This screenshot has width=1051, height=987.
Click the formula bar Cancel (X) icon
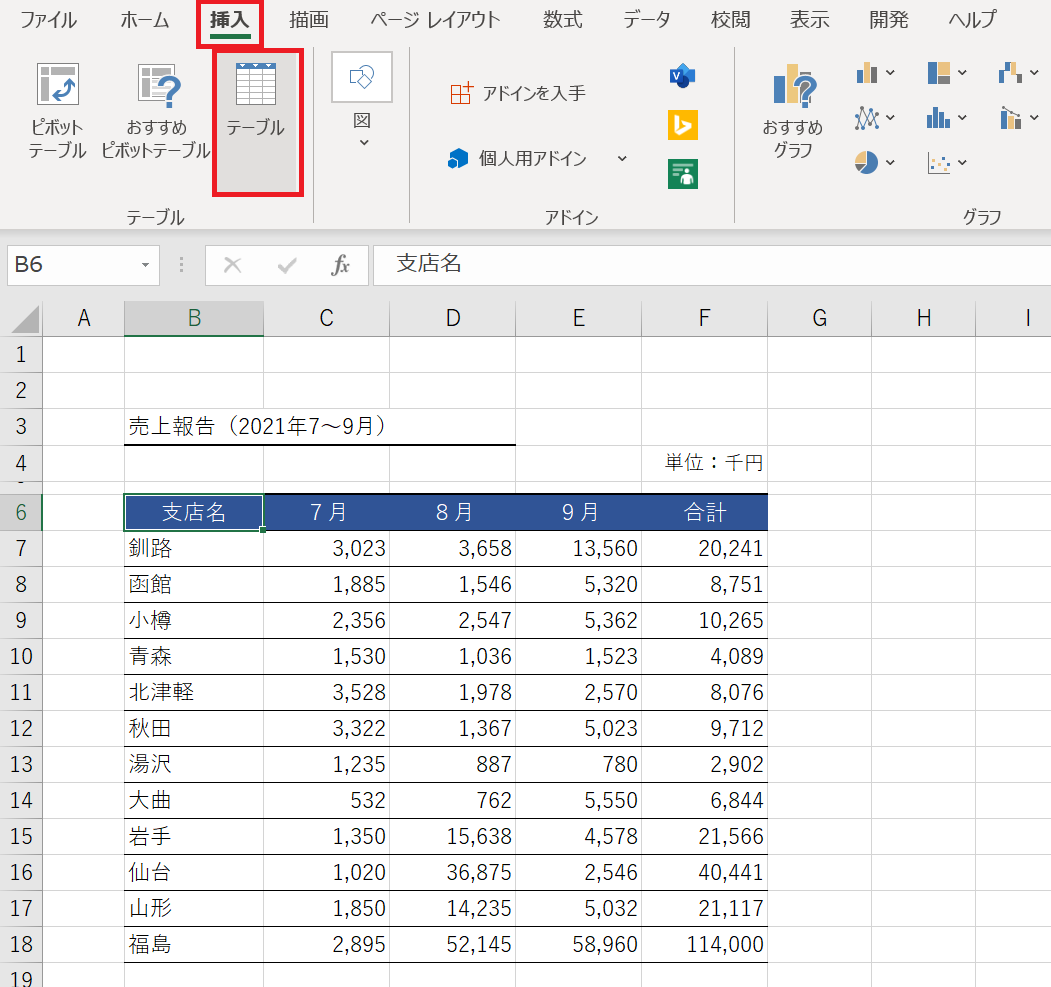233,265
